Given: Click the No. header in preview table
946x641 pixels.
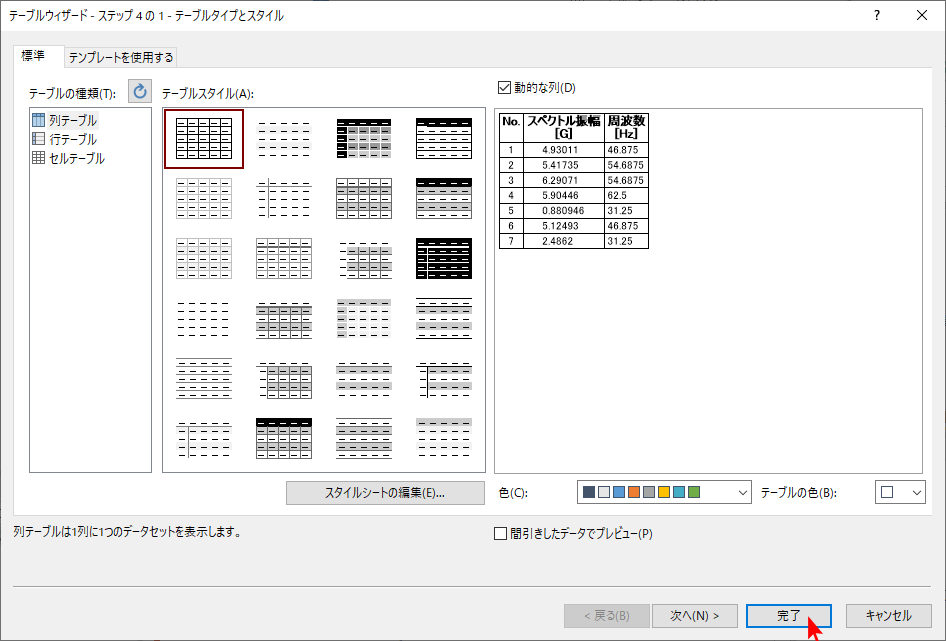Looking at the screenshot, I should [511, 127].
